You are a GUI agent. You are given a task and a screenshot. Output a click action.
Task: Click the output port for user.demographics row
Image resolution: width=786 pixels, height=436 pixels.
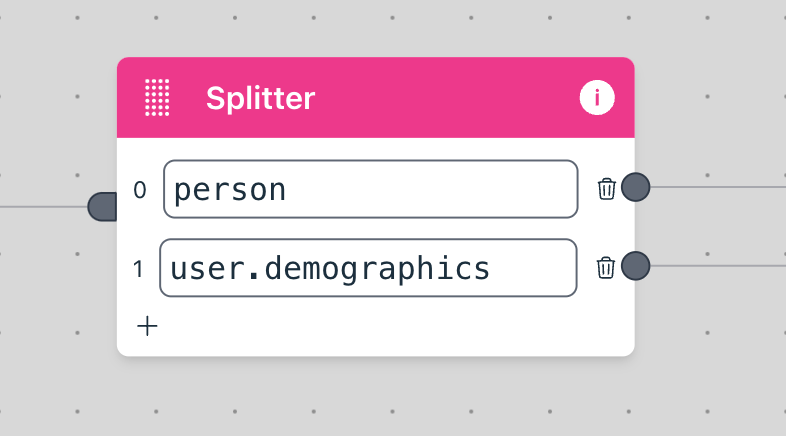[x=636, y=266]
